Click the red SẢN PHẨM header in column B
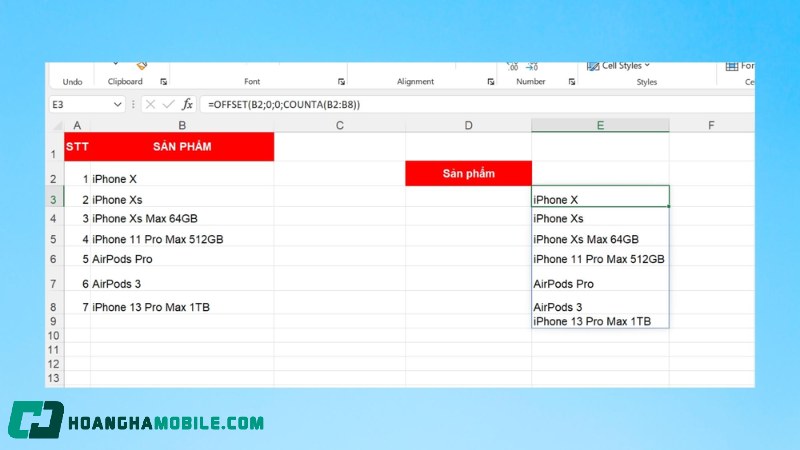This screenshot has height=450, width=800. tap(182, 147)
